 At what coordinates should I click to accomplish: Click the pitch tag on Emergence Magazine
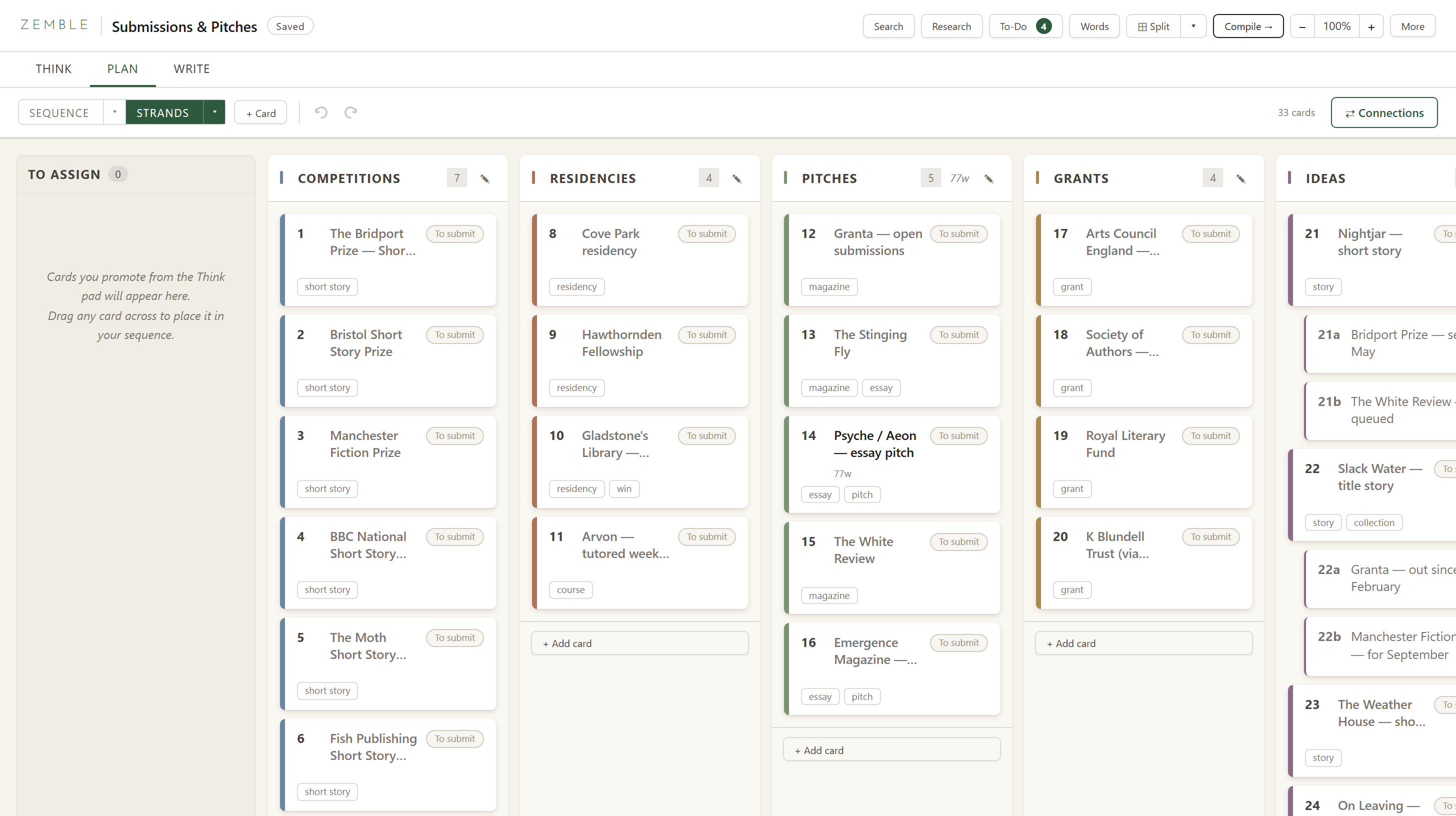pyautogui.click(x=862, y=697)
